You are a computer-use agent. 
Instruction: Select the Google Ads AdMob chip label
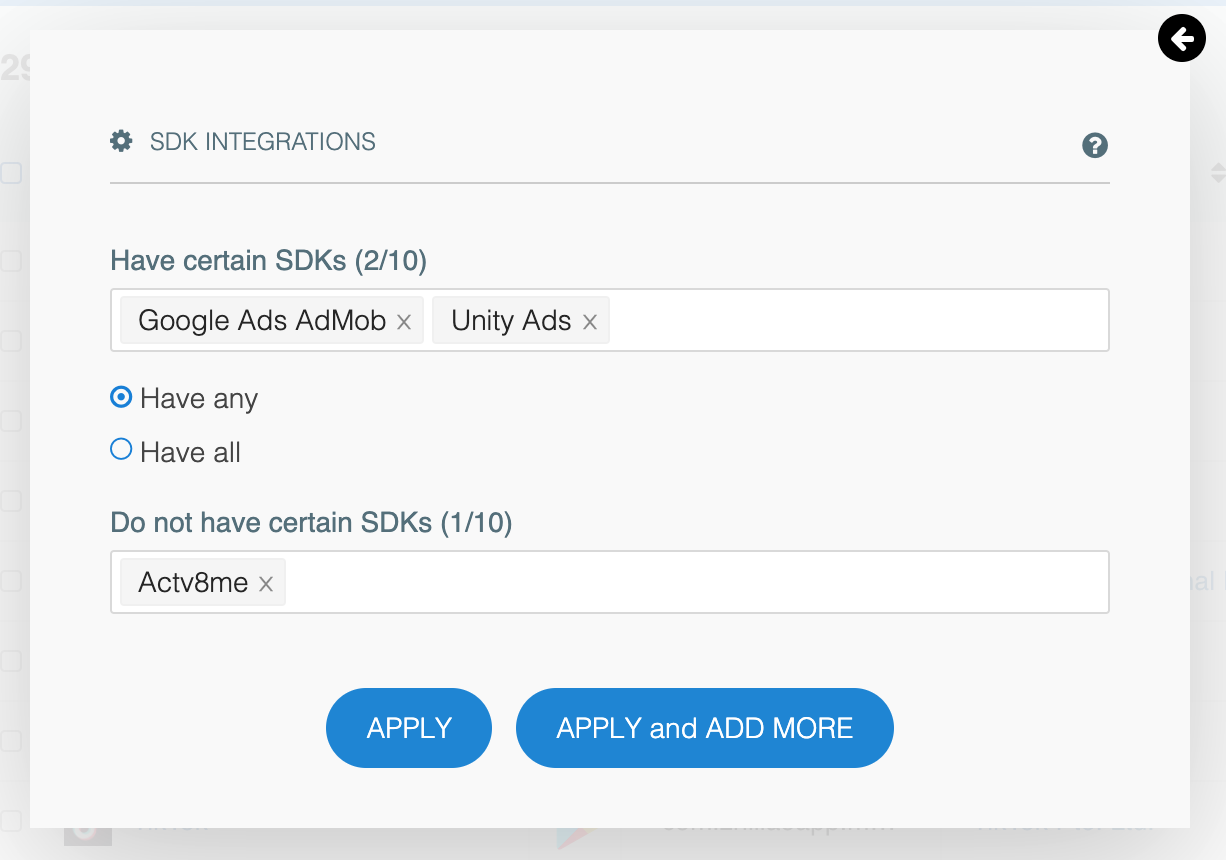[262, 320]
